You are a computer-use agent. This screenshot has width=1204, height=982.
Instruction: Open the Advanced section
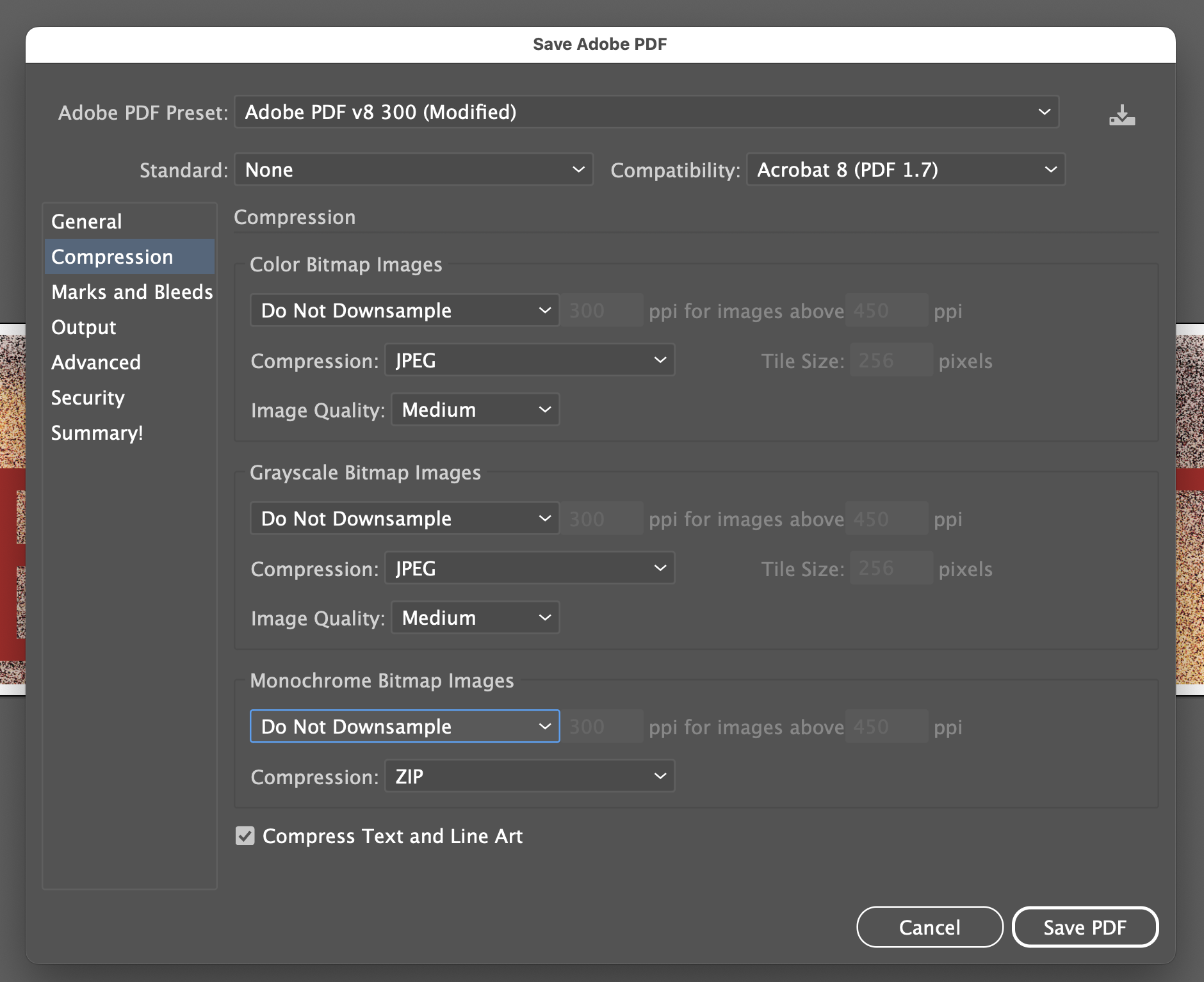click(96, 362)
